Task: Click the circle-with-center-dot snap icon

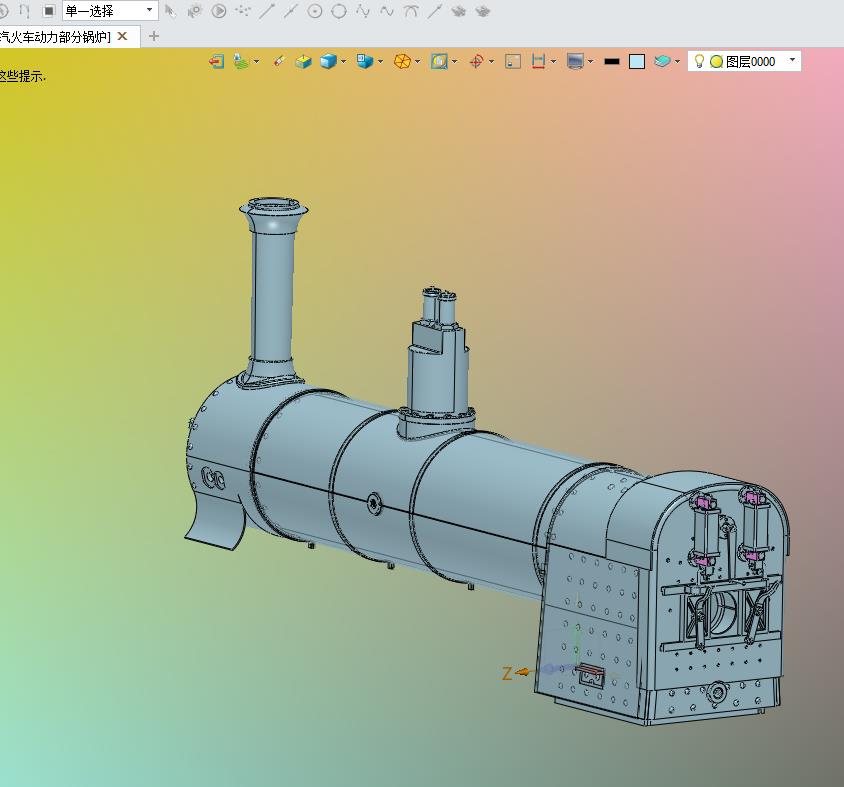Action: click(315, 11)
